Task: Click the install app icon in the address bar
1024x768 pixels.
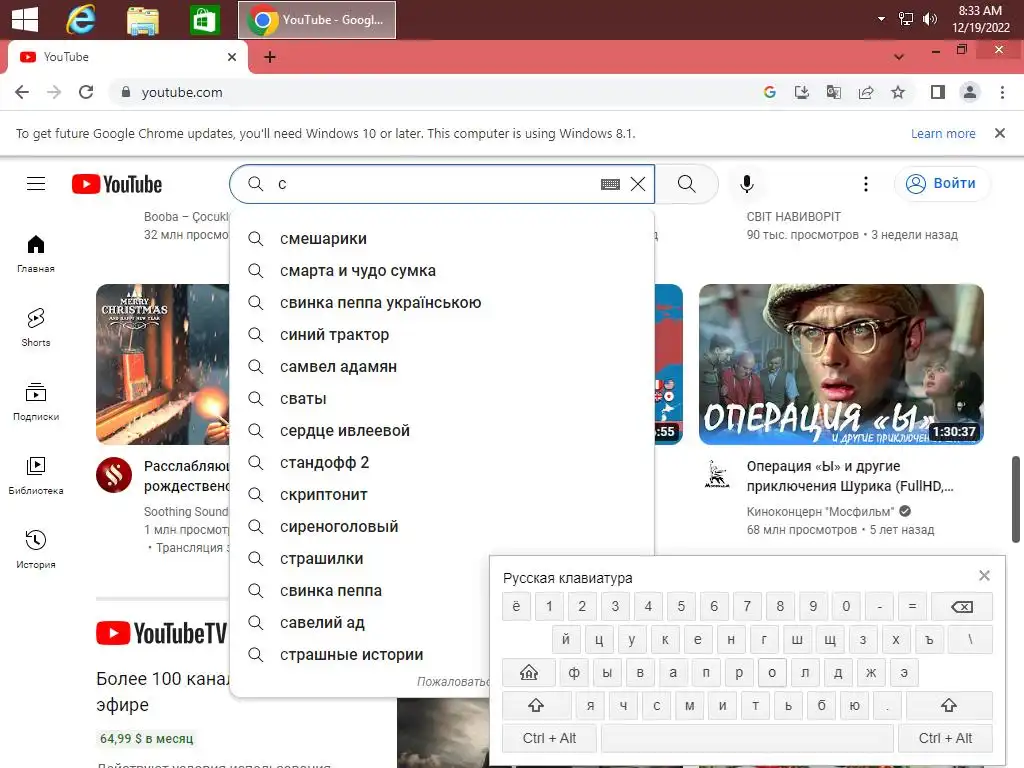Action: click(802, 92)
